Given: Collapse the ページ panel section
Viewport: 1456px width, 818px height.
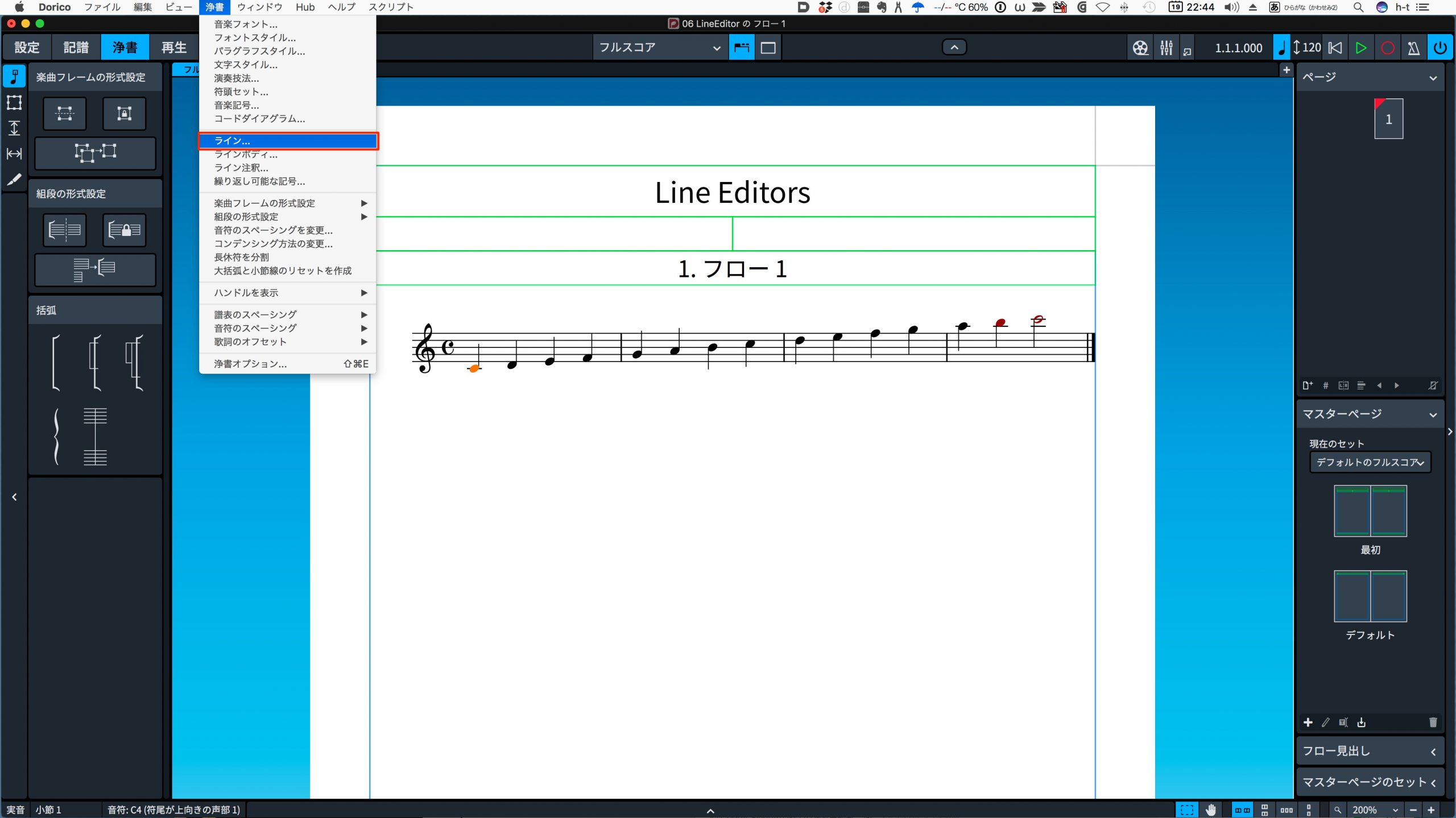Looking at the screenshot, I should point(1433,78).
